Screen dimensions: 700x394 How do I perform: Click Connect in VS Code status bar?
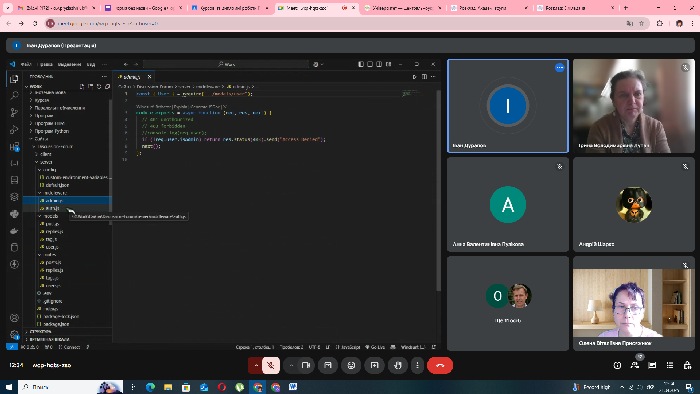[x=69, y=347]
